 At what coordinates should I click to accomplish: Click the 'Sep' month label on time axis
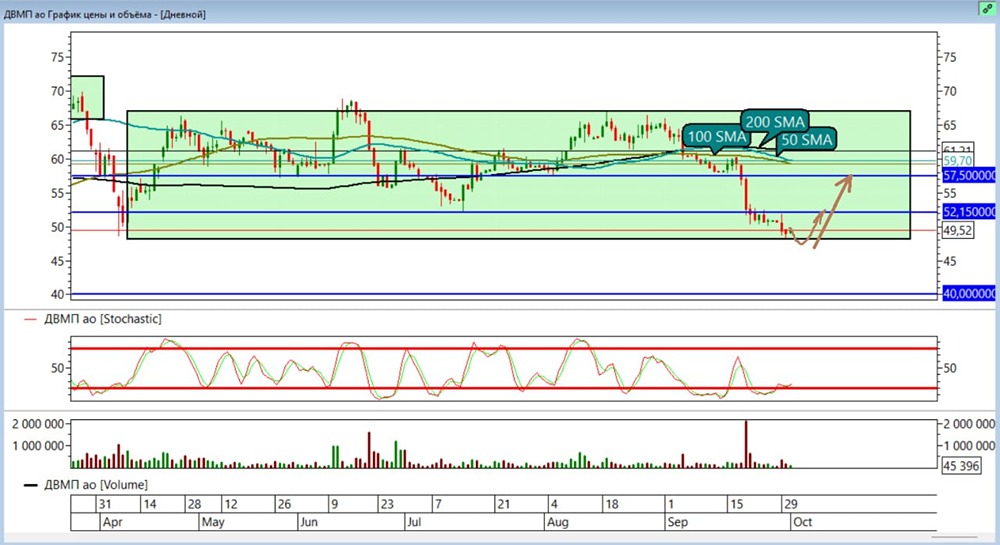677,522
